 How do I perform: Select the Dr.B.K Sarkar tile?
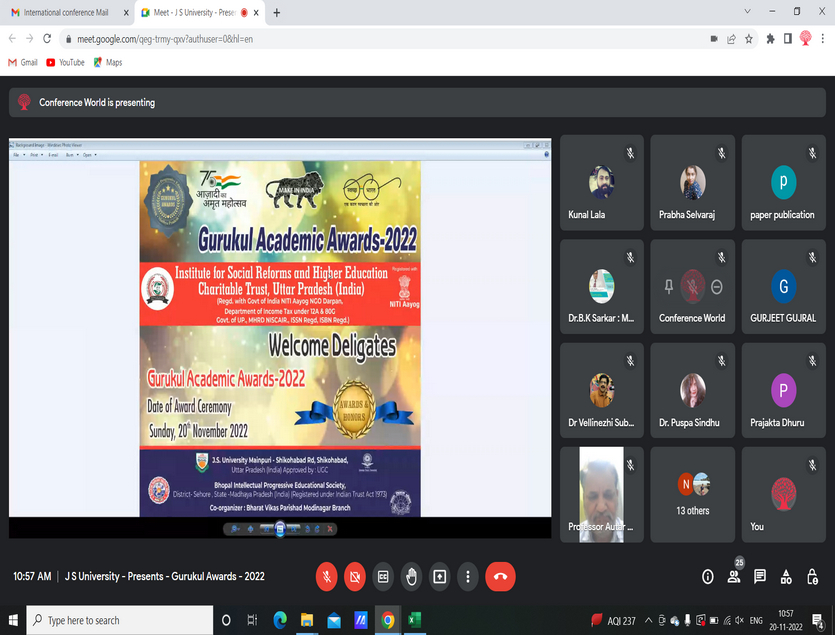(602, 287)
